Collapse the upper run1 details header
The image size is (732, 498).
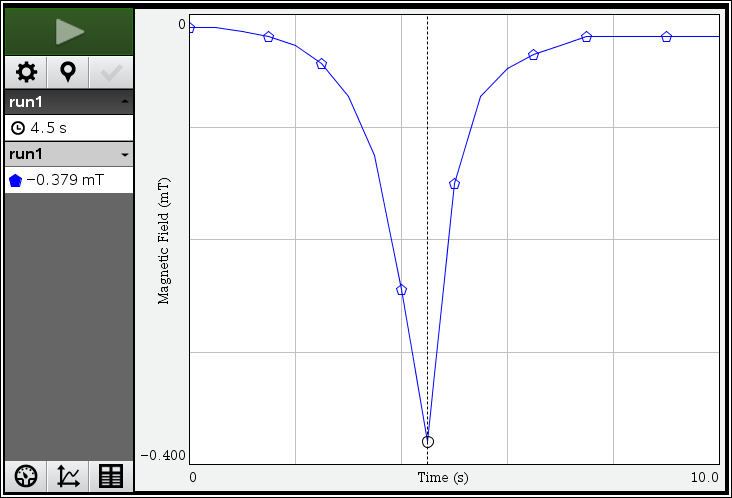(124, 102)
